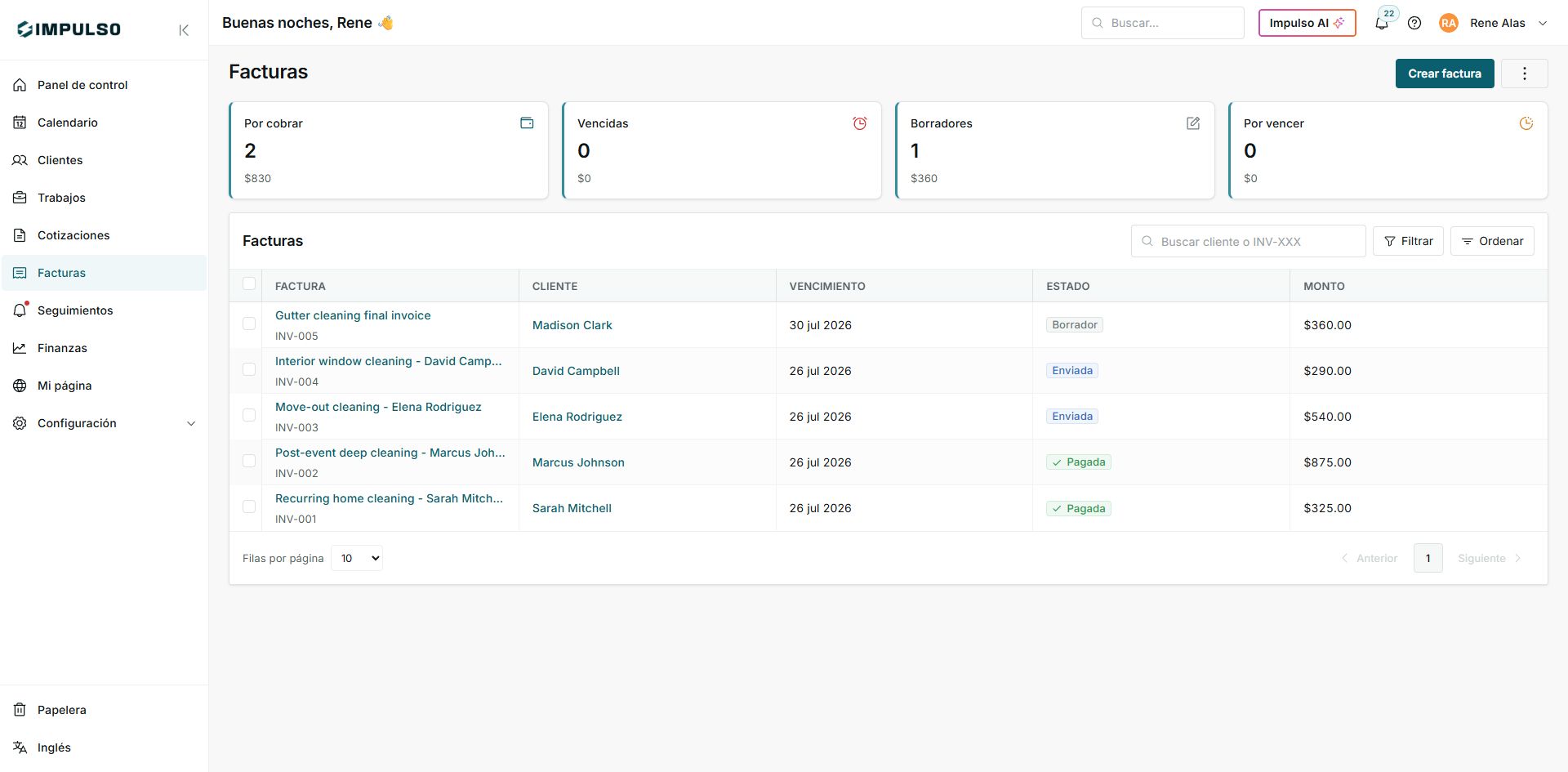Check the box for invoice INV-005
Viewport: 1568px width, 772px height.
[x=249, y=324]
